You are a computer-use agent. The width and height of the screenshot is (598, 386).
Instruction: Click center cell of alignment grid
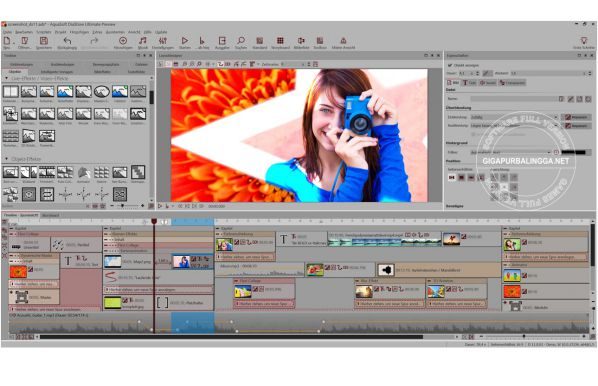click(x=504, y=187)
